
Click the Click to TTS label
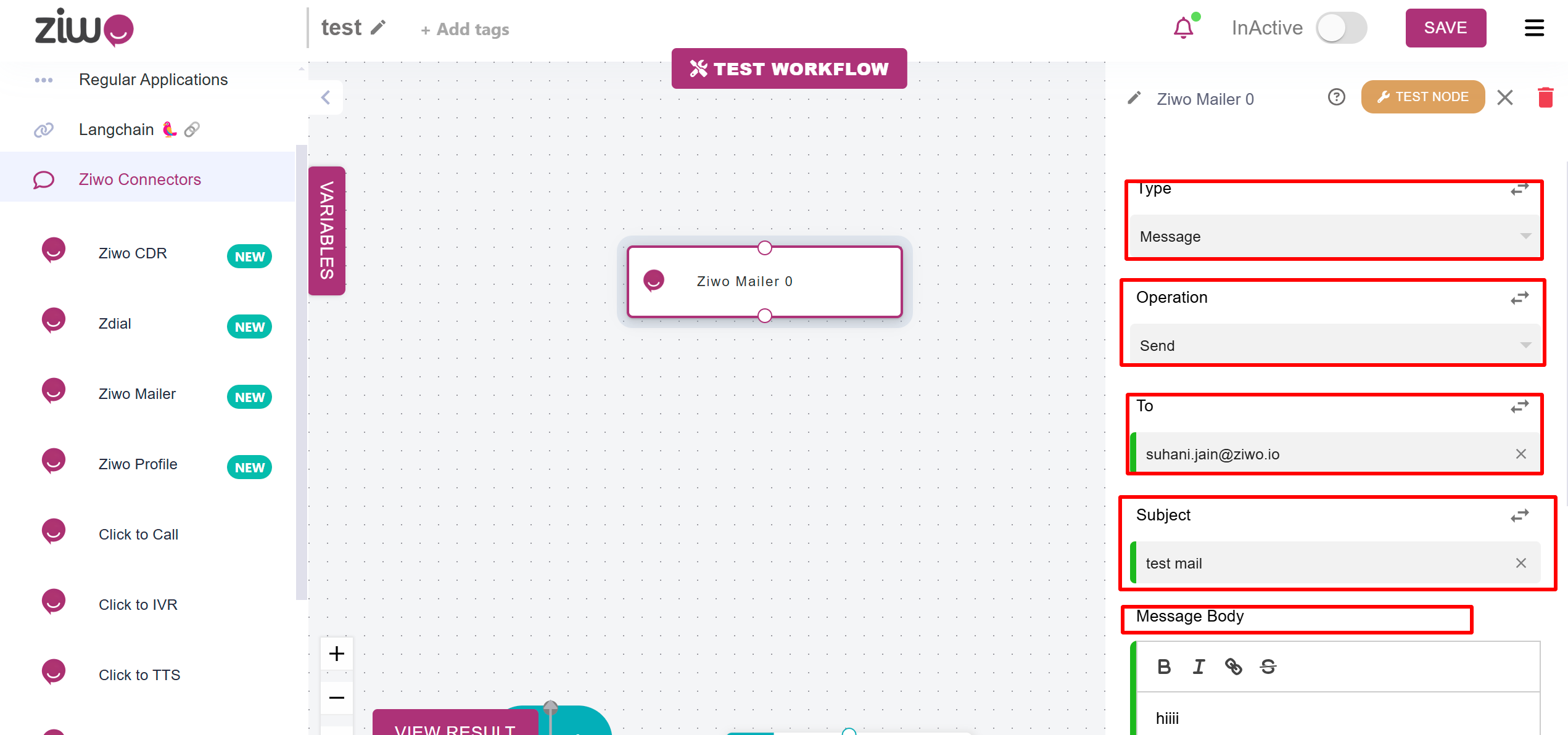[139, 675]
